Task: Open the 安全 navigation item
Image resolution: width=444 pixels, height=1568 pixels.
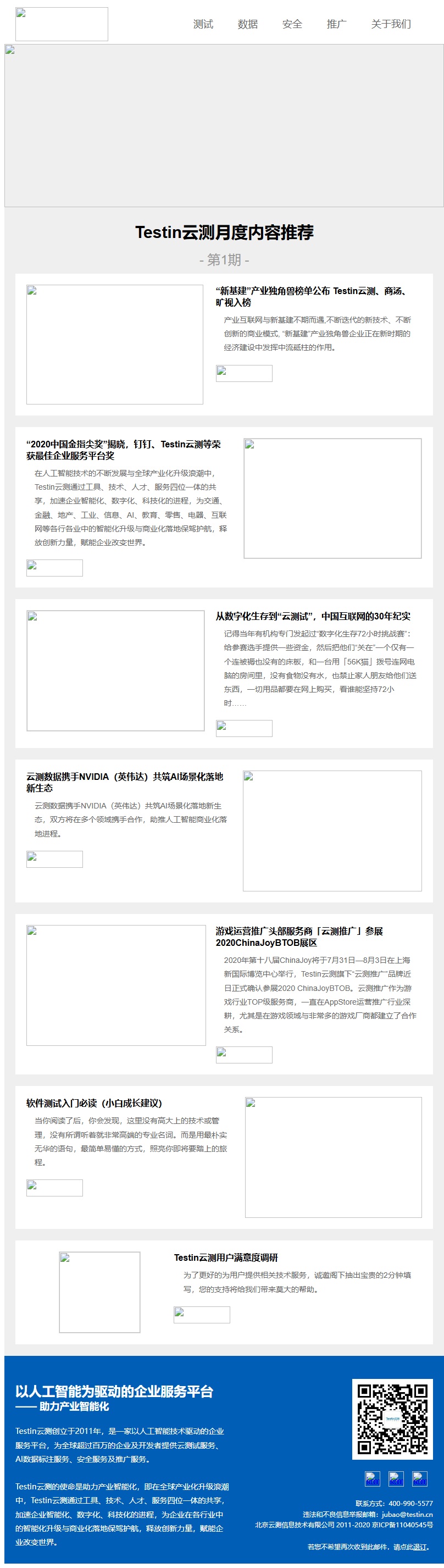Action: (292, 24)
